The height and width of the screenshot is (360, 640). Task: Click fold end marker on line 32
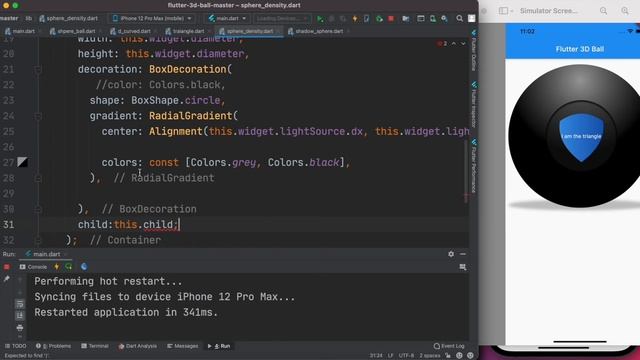click(x=38, y=240)
